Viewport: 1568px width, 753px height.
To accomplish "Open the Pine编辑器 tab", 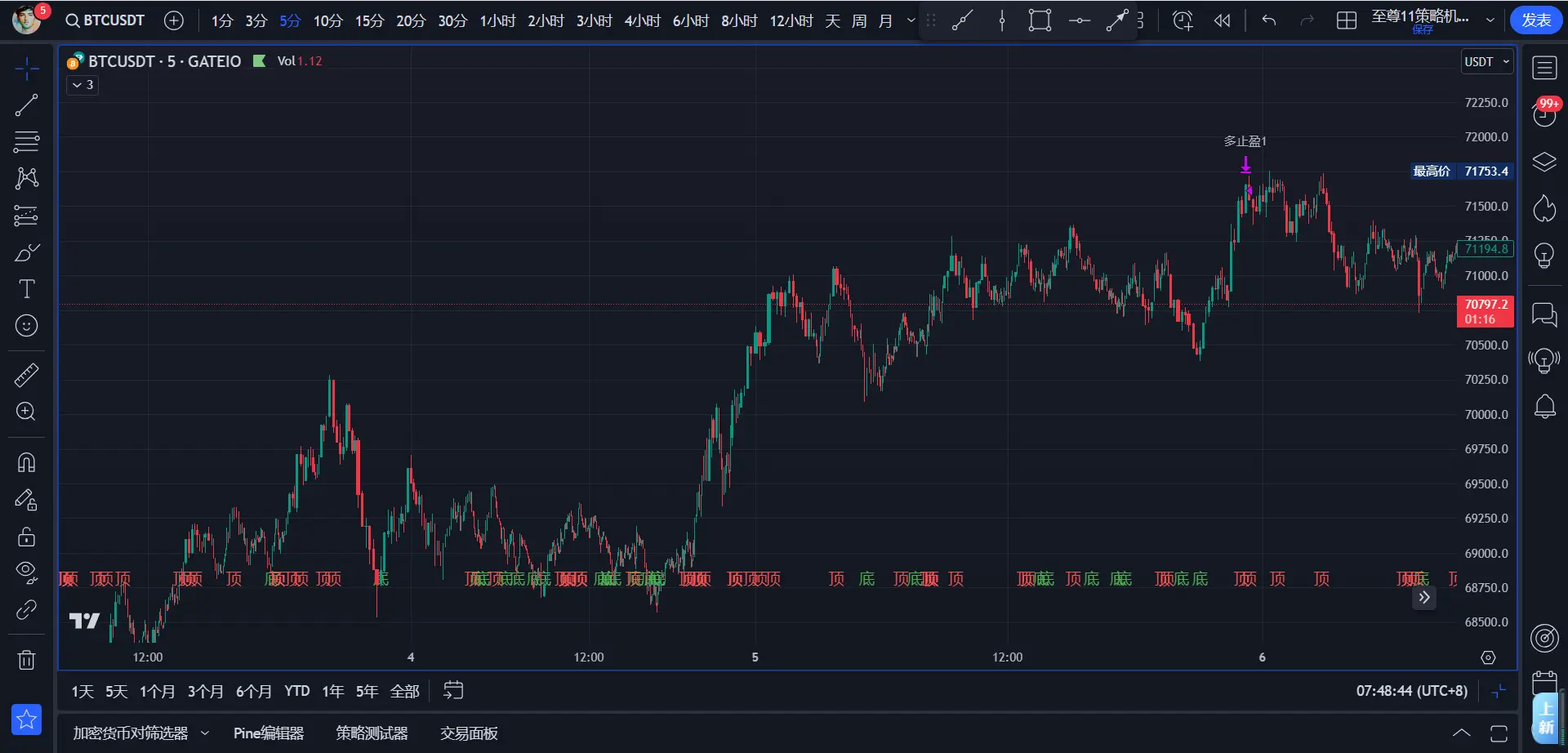I will click(x=269, y=733).
